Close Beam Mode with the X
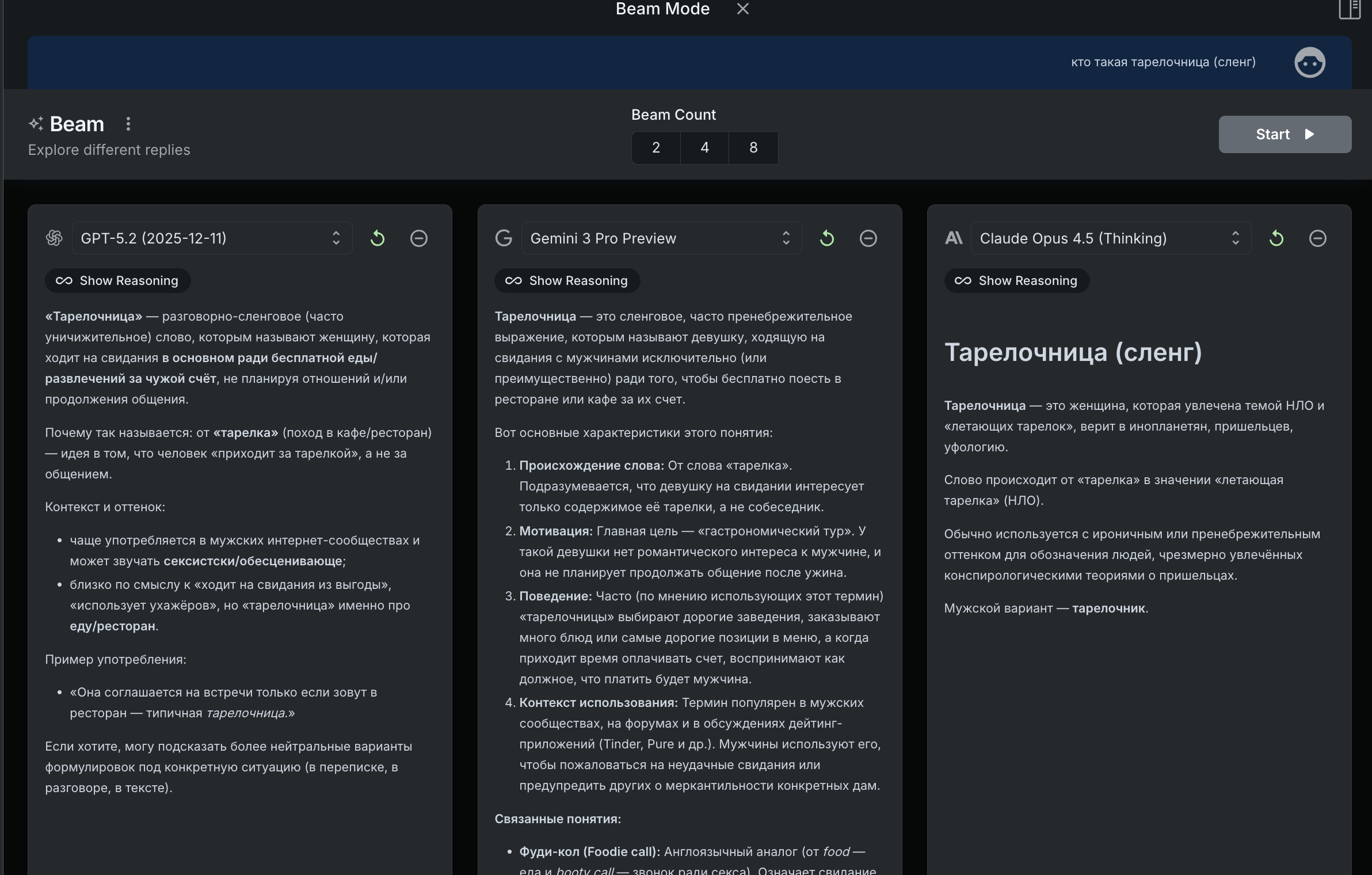This screenshot has height=875, width=1372. pos(743,9)
